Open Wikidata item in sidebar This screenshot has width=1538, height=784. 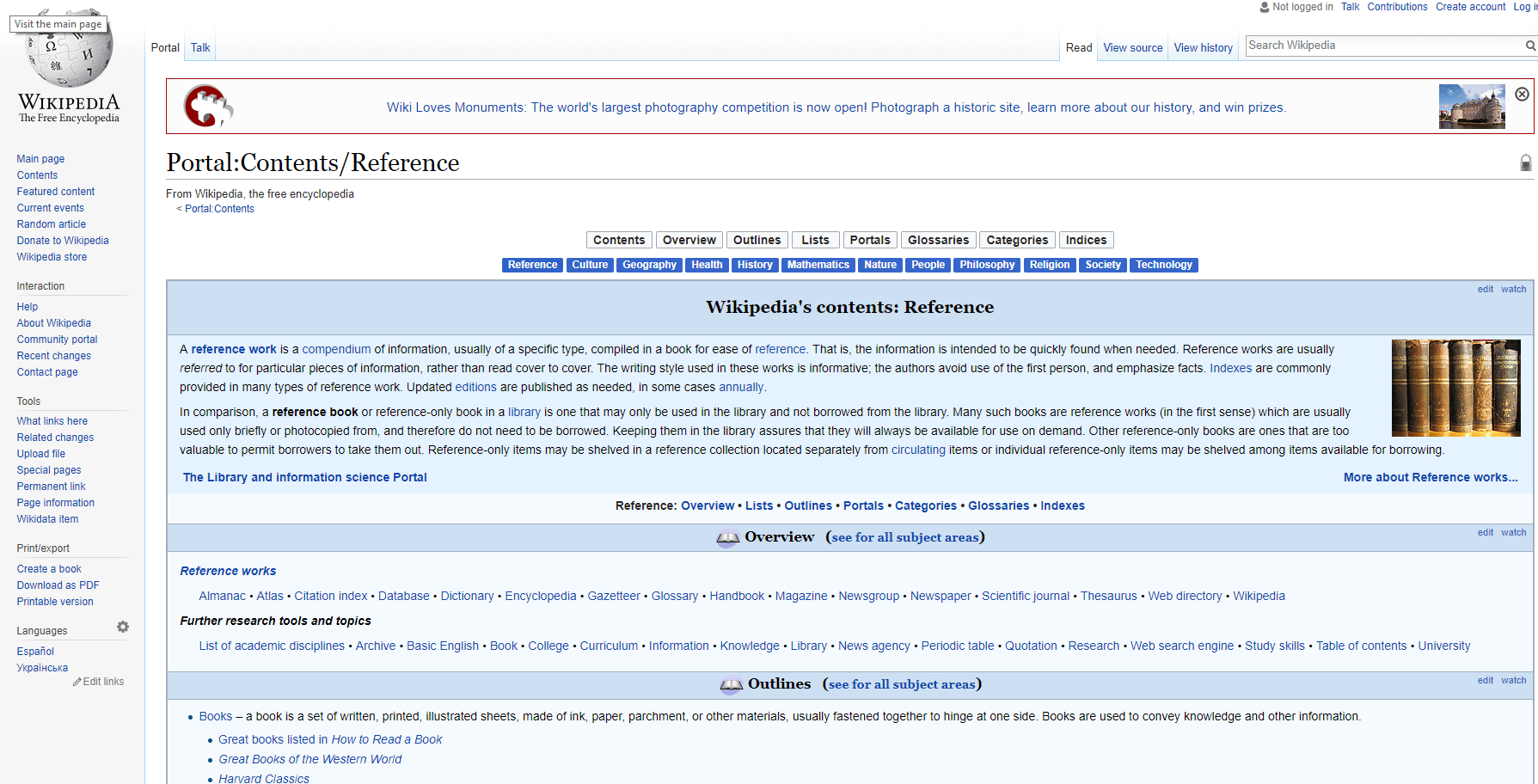(x=47, y=519)
